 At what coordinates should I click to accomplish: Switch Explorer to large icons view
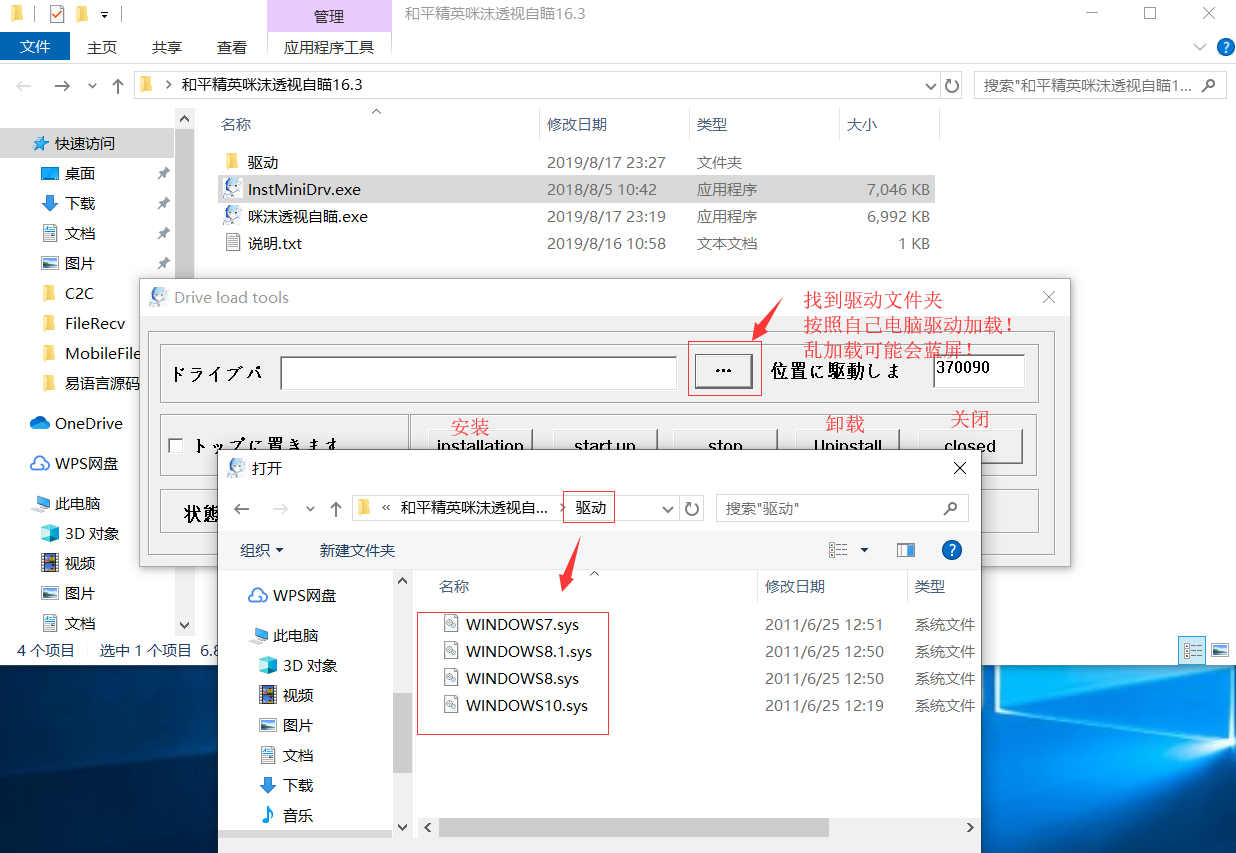[x=1220, y=650]
